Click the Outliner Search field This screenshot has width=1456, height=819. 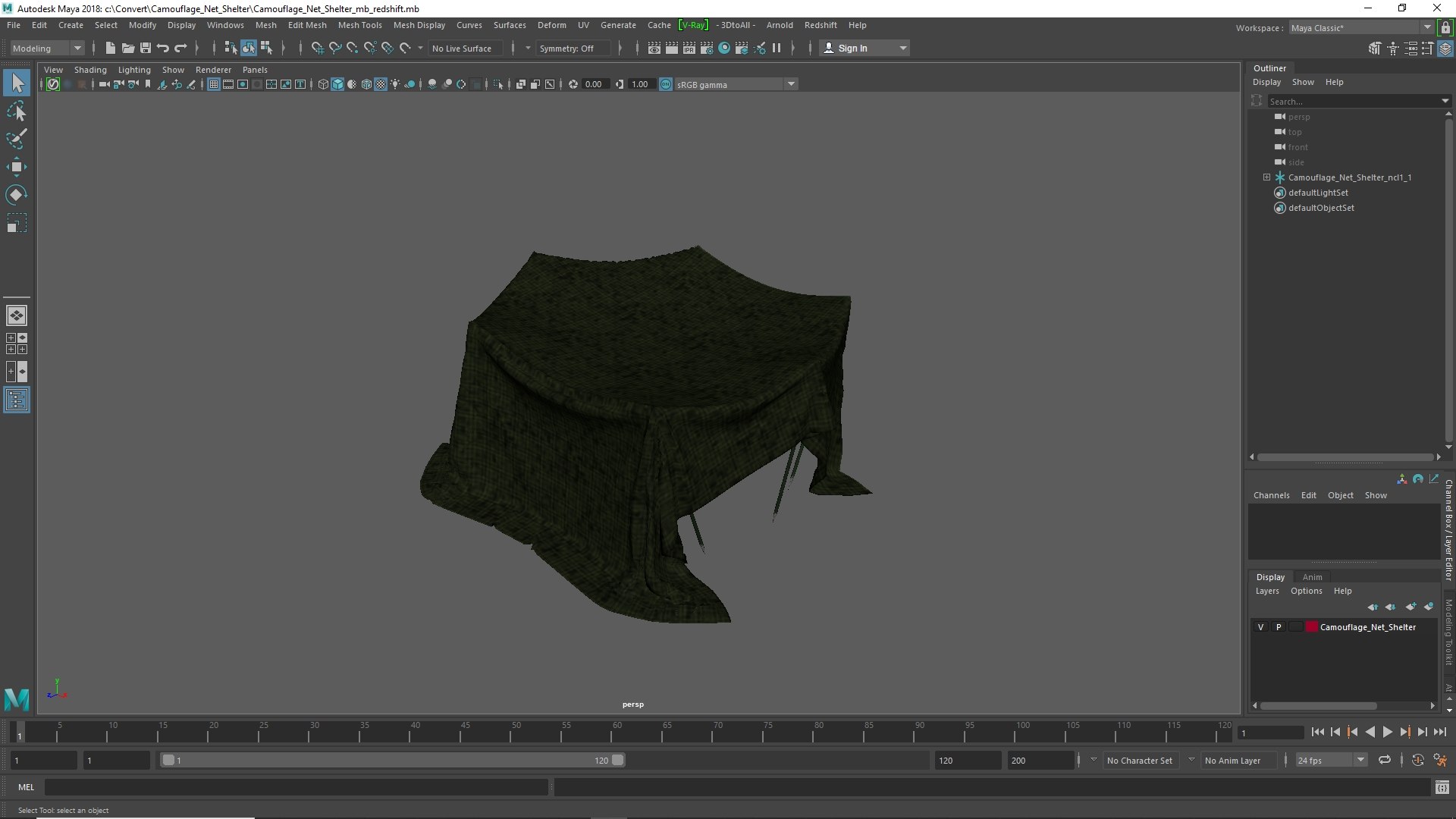pyautogui.click(x=1357, y=101)
